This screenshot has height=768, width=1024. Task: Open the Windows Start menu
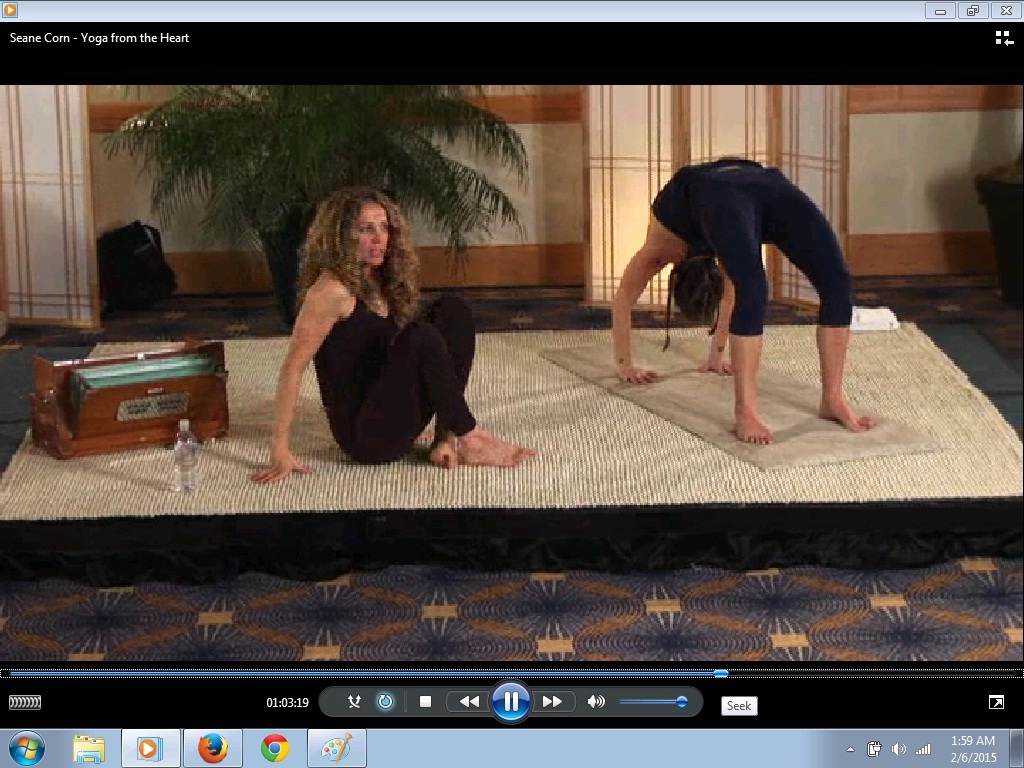tap(27, 748)
